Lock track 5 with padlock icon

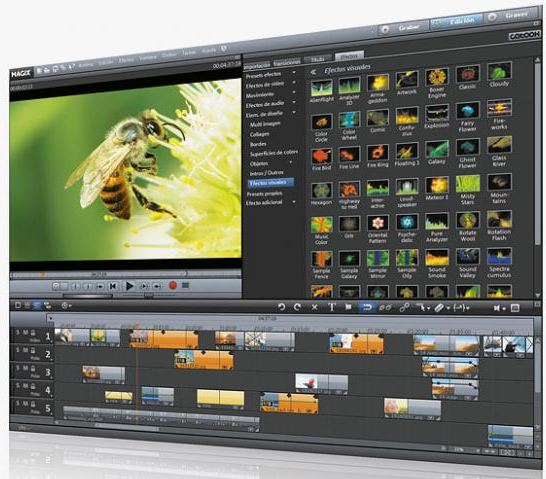tap(33, 404)
